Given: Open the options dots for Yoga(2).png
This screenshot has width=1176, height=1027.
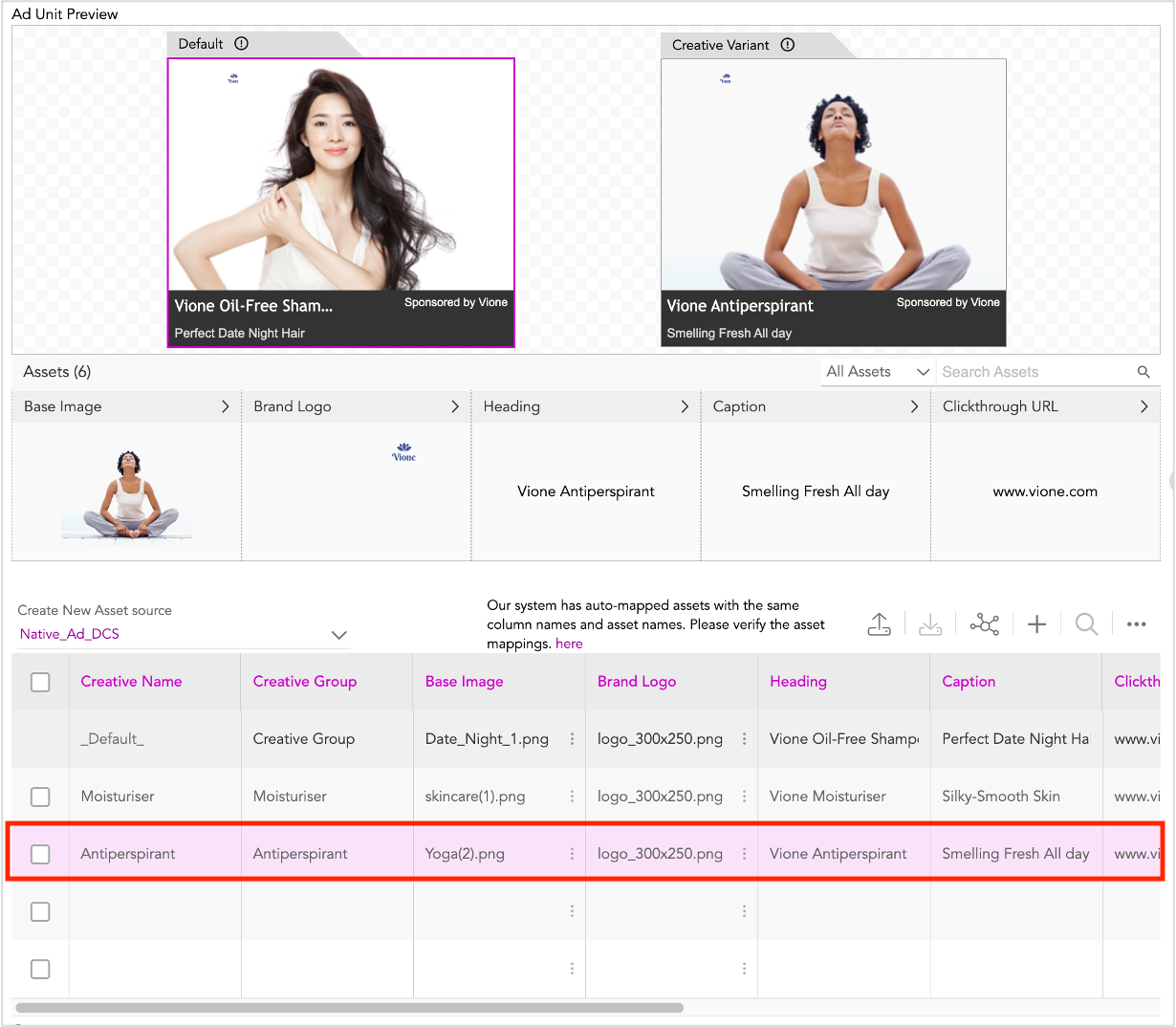Looking at the screenshot, I should click(x=572, y=853).
